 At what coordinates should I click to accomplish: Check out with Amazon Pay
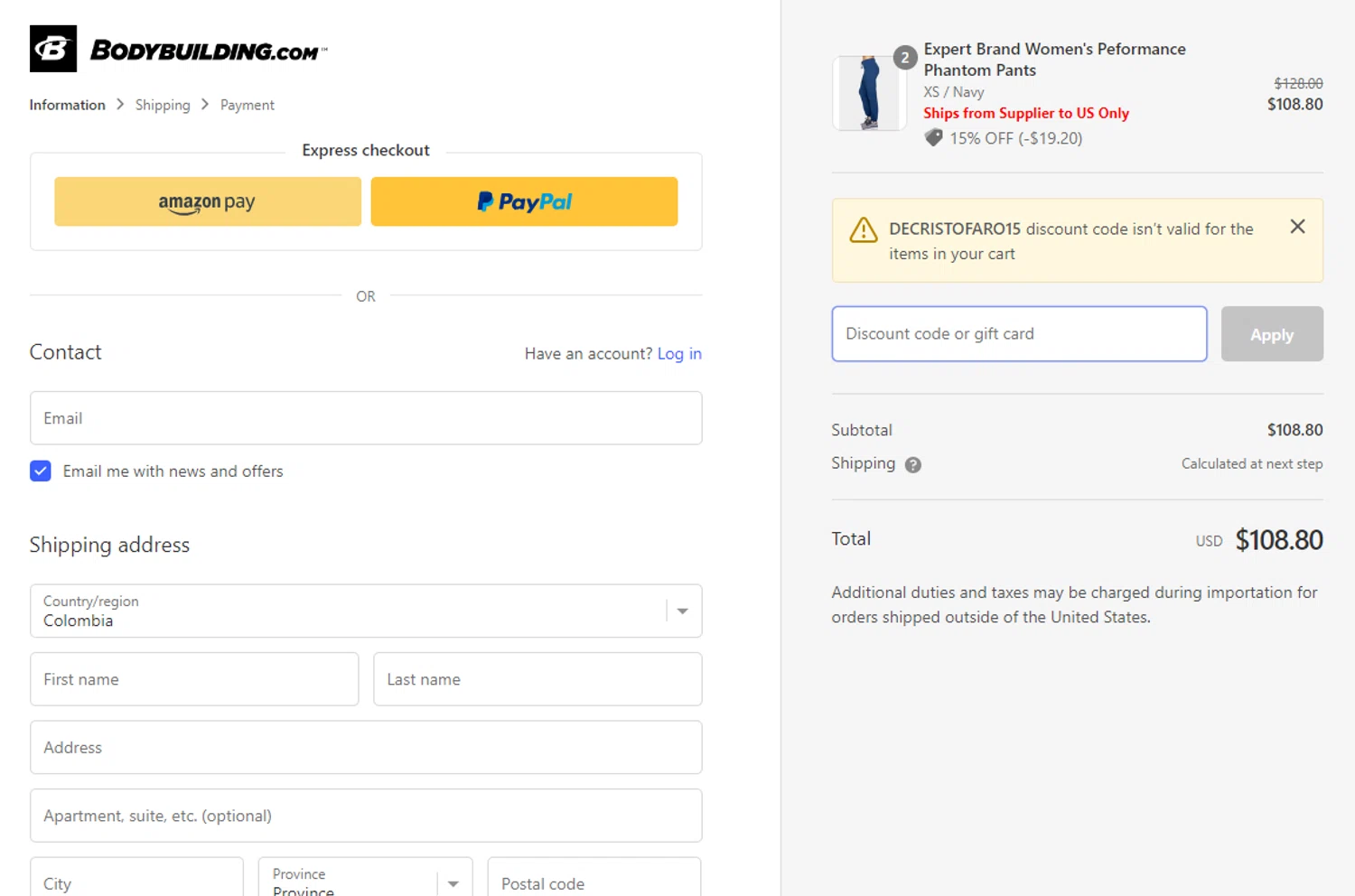(x=208, y=201)
